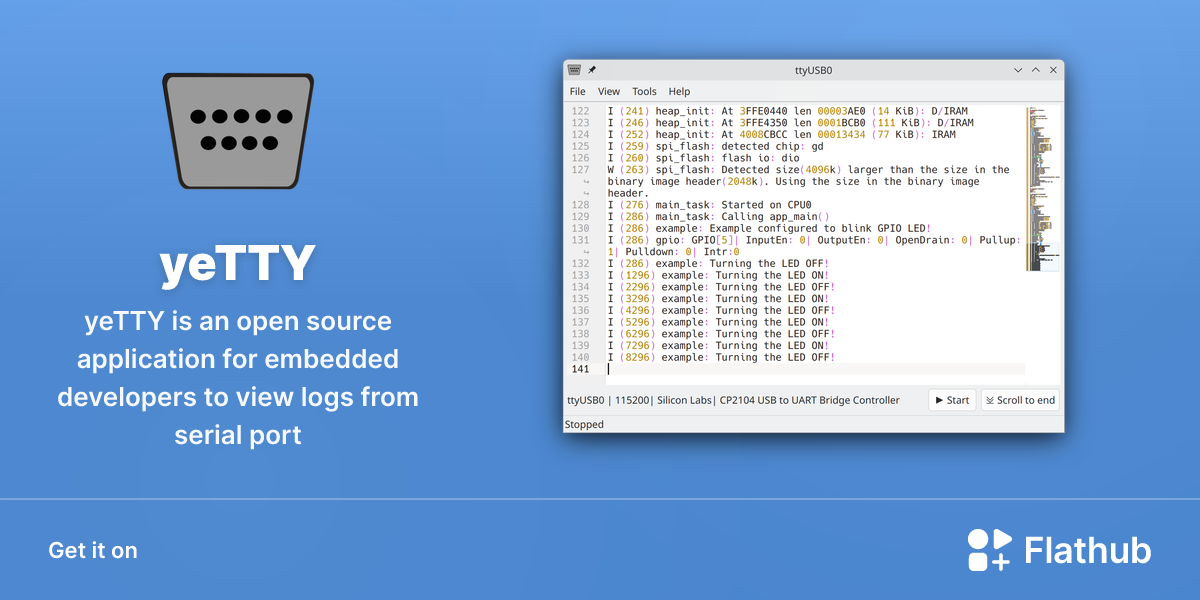Click line 131 gpio GPIO[5] text
This screenshot has height=600, width=1200.
point(814,246)
